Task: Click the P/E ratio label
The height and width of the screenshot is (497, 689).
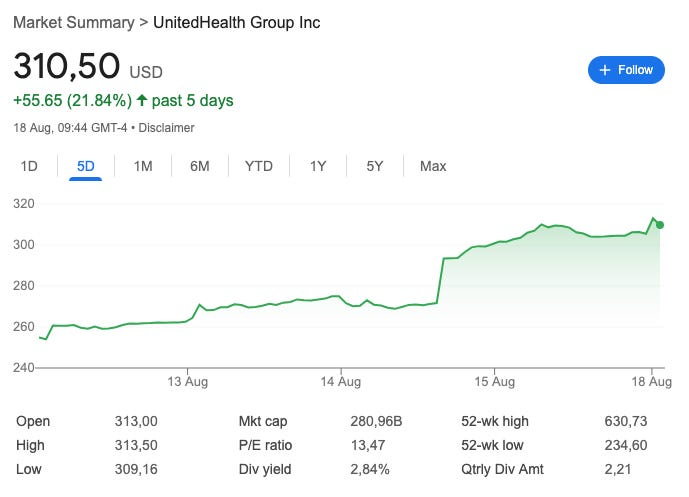Action: (265, 445)
